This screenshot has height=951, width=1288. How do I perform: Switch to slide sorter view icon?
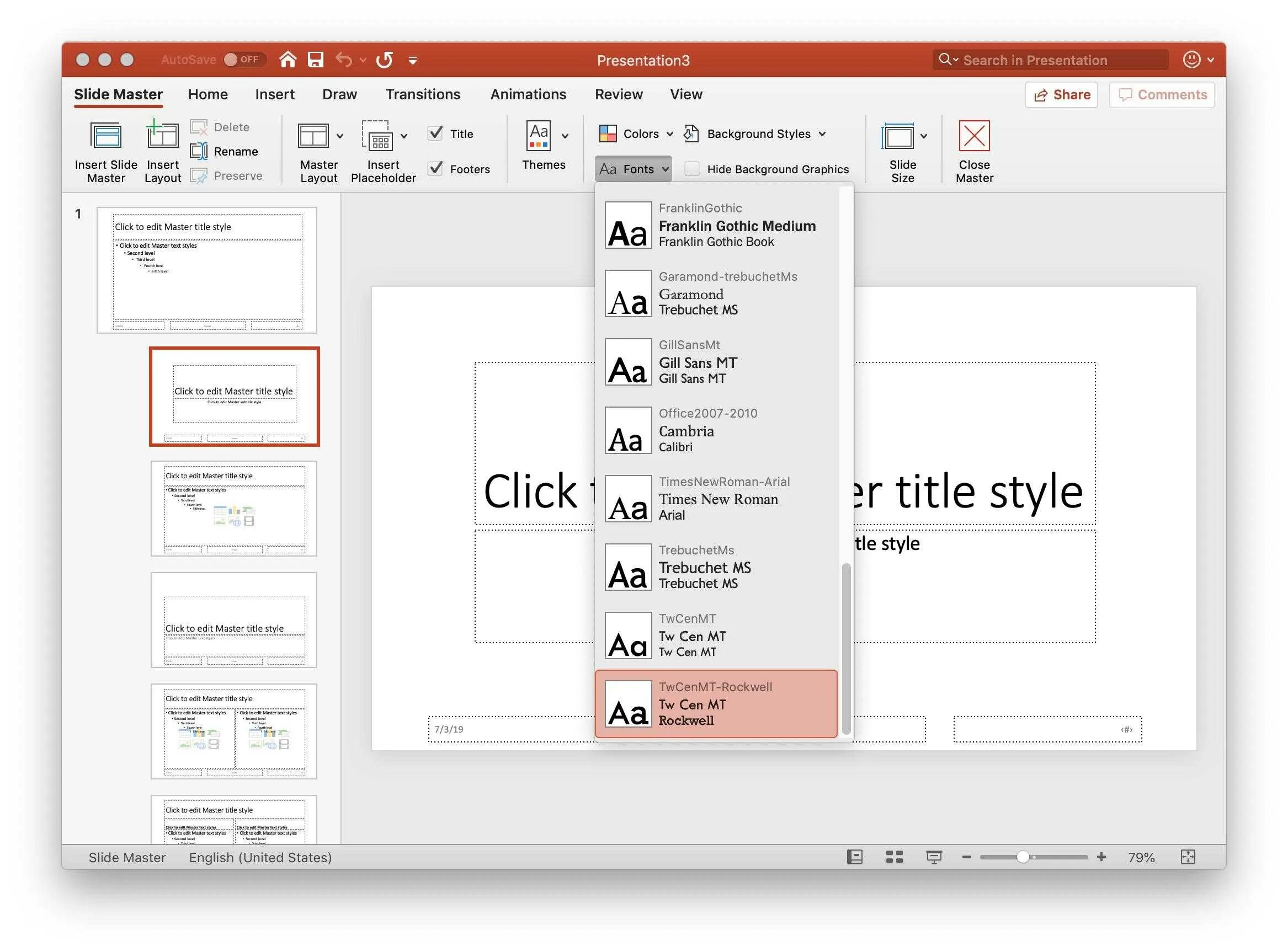click(x=894, y=857)
